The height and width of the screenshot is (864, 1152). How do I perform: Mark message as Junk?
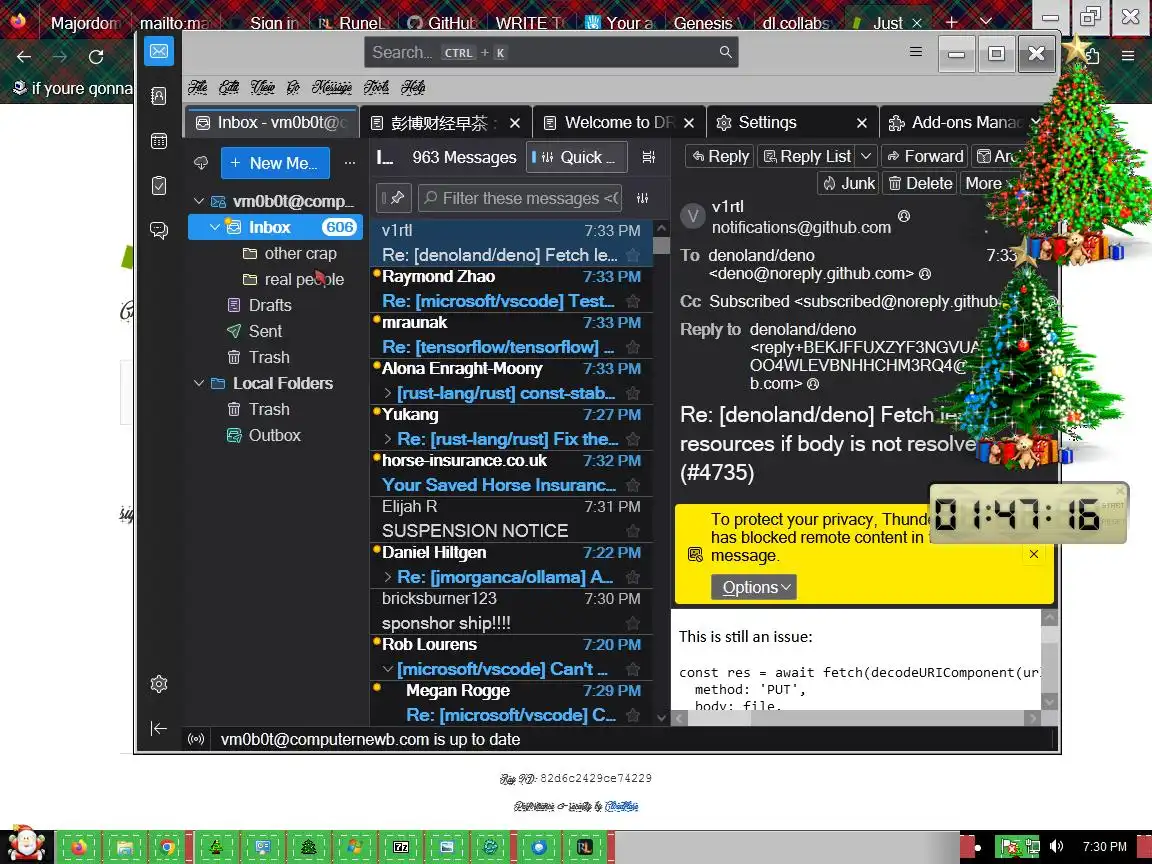click(849, 183)
